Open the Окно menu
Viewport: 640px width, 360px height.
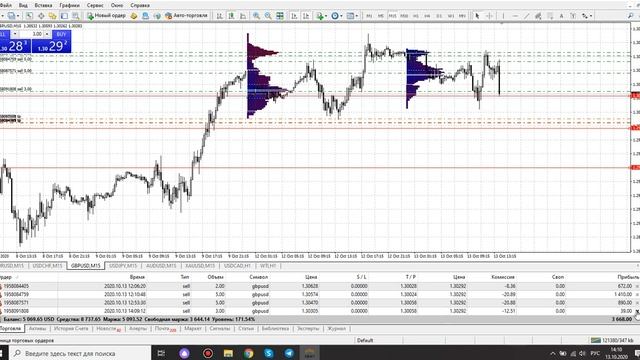click(x=117, y=5)
